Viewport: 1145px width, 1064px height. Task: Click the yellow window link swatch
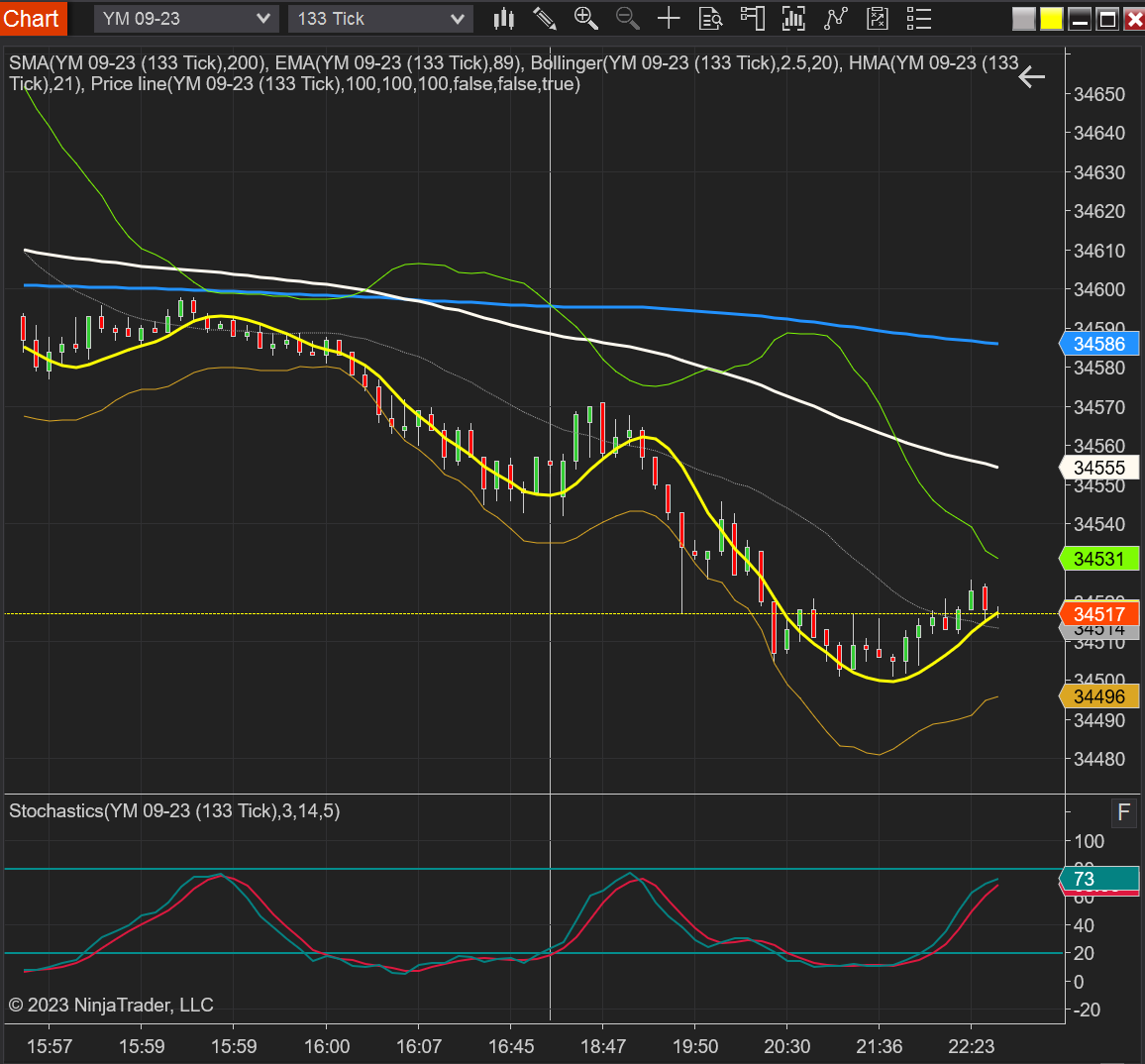click(1051, 18)
